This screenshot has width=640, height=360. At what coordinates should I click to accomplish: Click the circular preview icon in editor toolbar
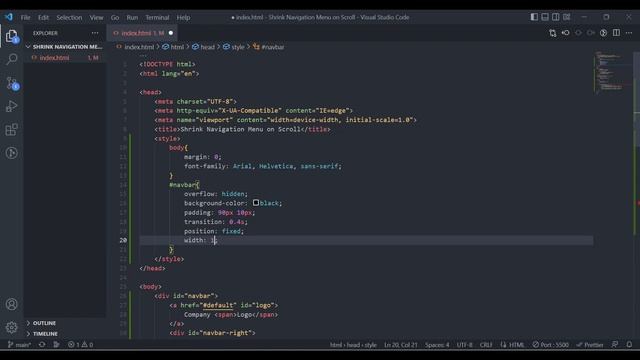(603, 33)
